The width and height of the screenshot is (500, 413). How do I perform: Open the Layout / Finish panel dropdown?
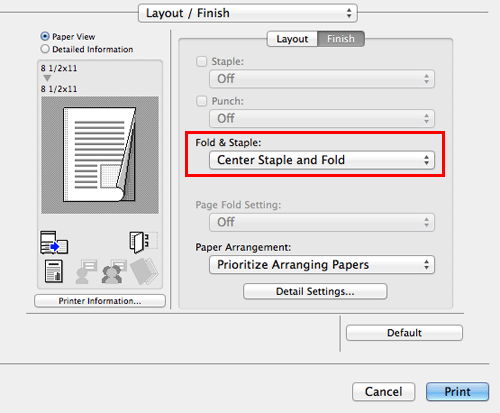(x=248, y=13)
